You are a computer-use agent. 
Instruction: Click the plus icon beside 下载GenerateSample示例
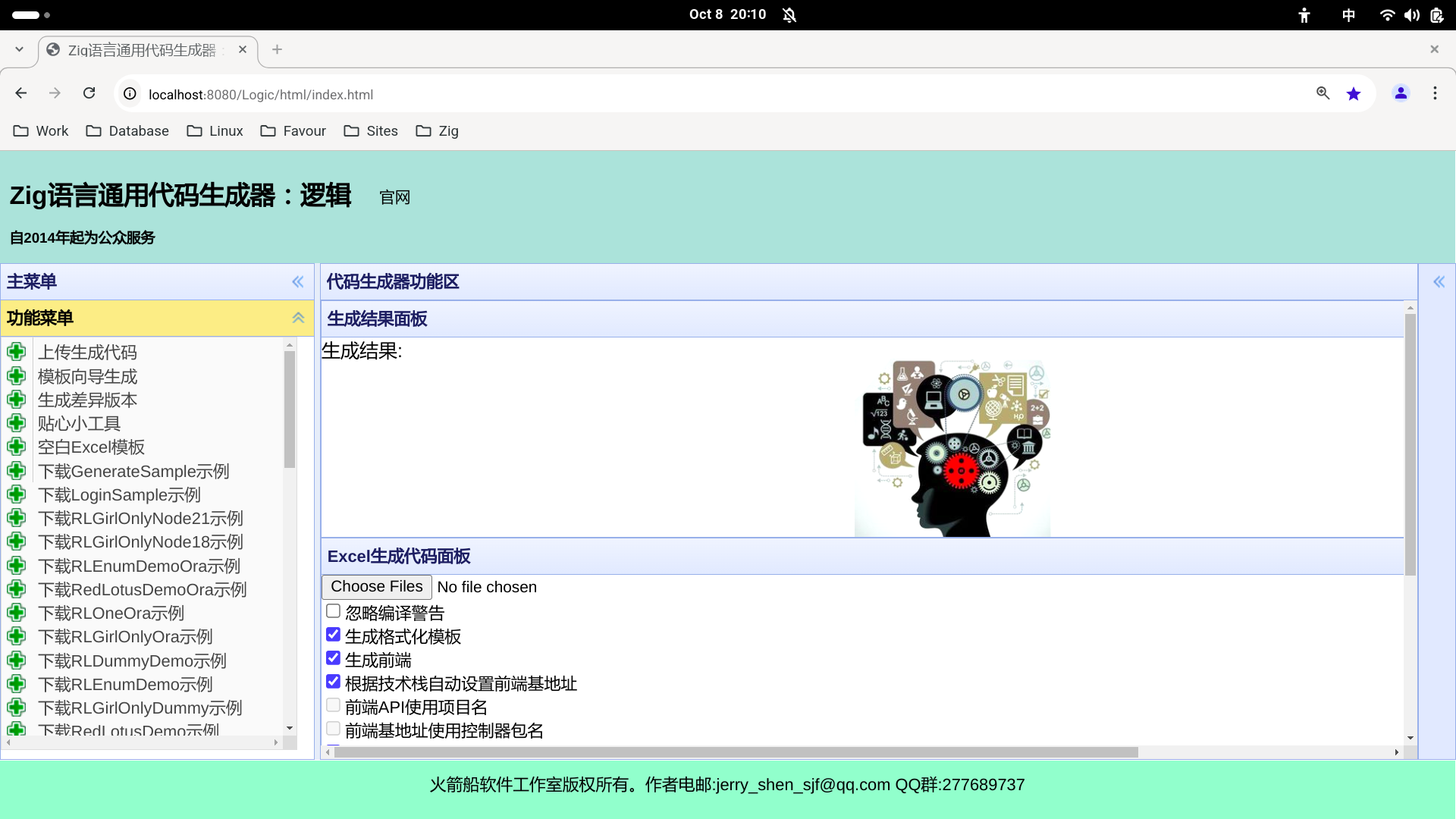coord(17,470)
